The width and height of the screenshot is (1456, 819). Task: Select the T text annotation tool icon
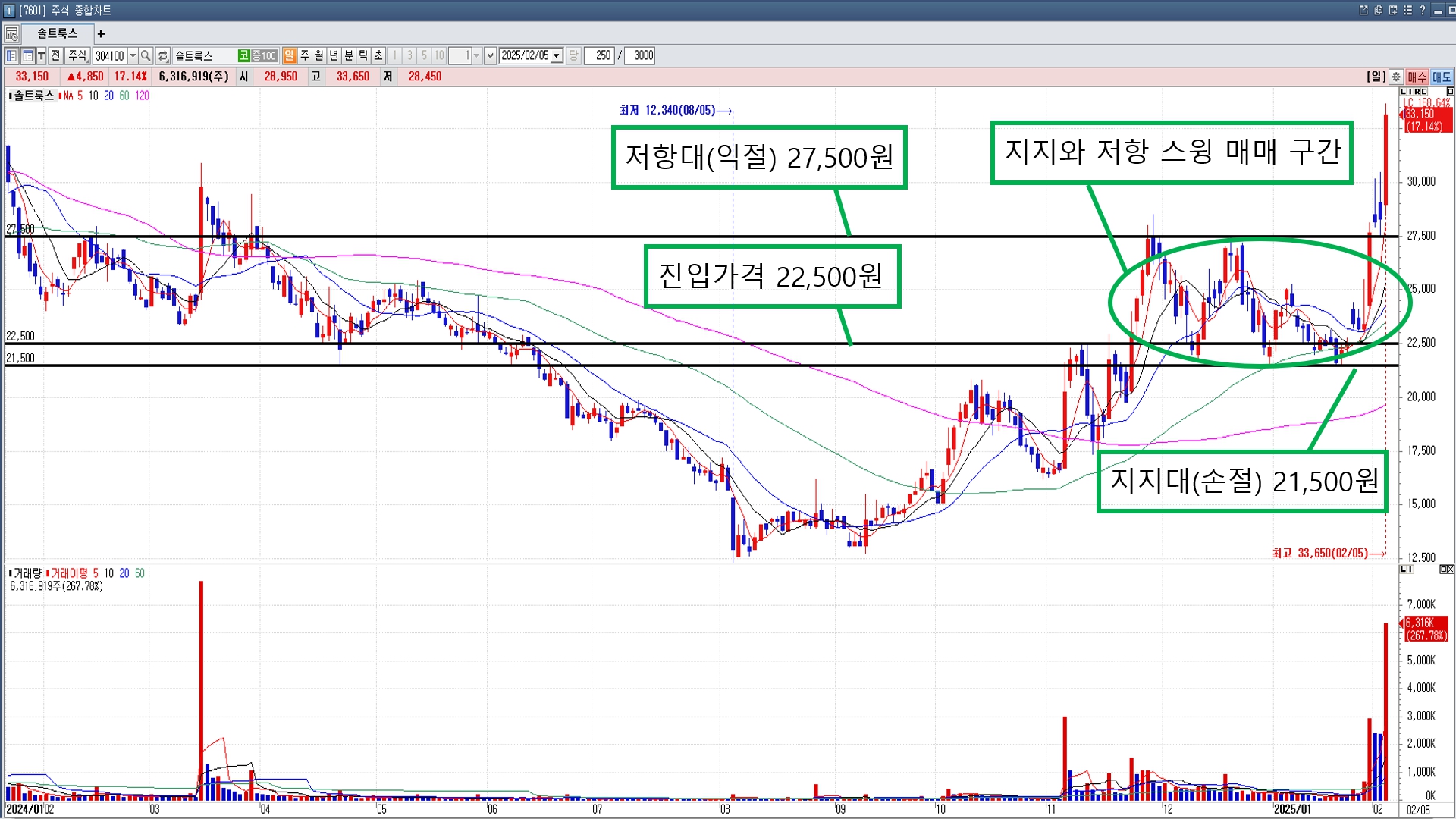(x=42, y=55)
